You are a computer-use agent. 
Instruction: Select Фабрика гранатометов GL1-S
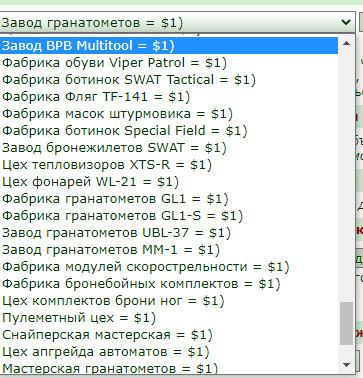[x=169, y=216]
